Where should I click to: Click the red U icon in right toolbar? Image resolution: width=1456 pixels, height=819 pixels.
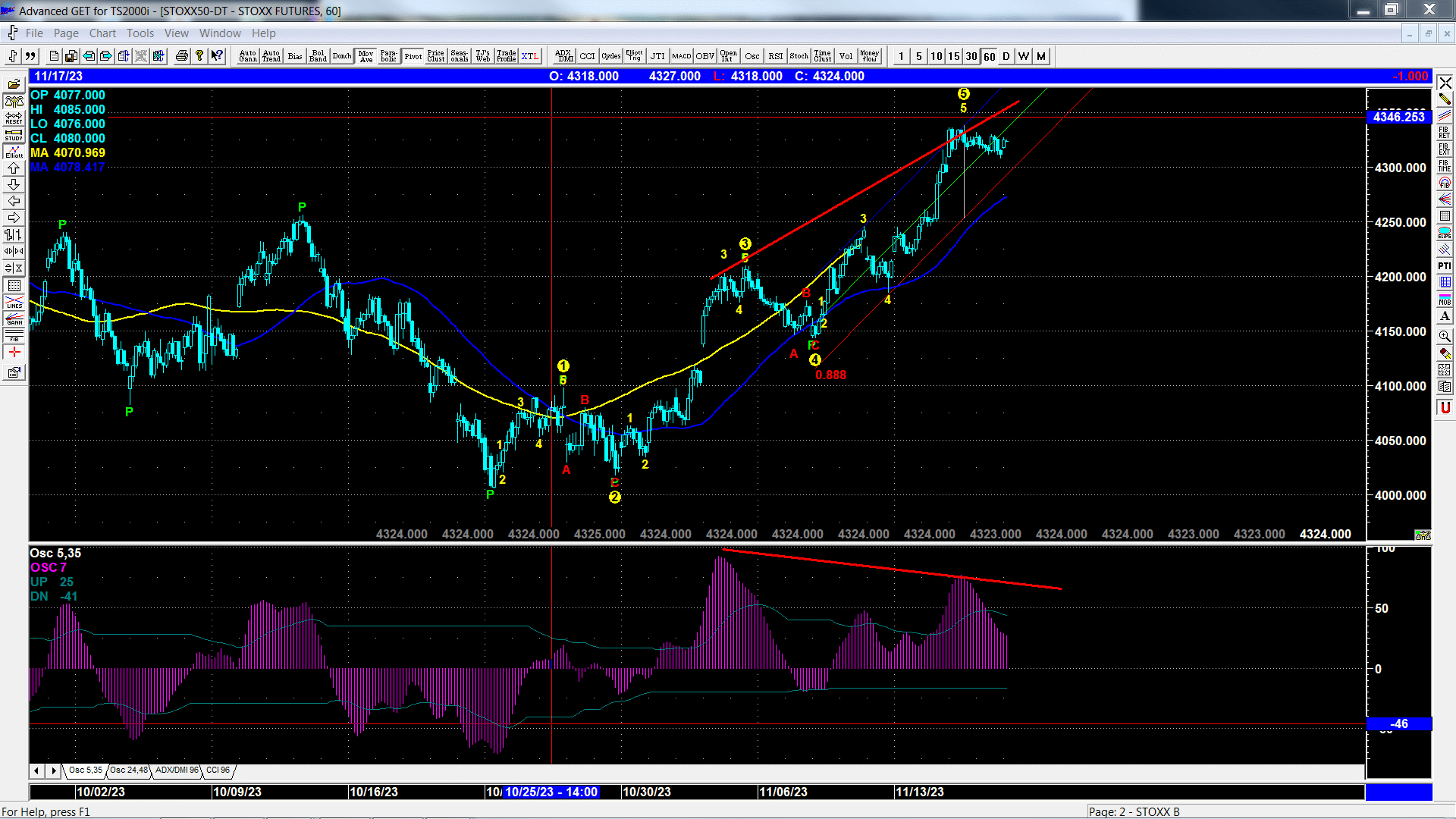click(x=1445, y=408)
